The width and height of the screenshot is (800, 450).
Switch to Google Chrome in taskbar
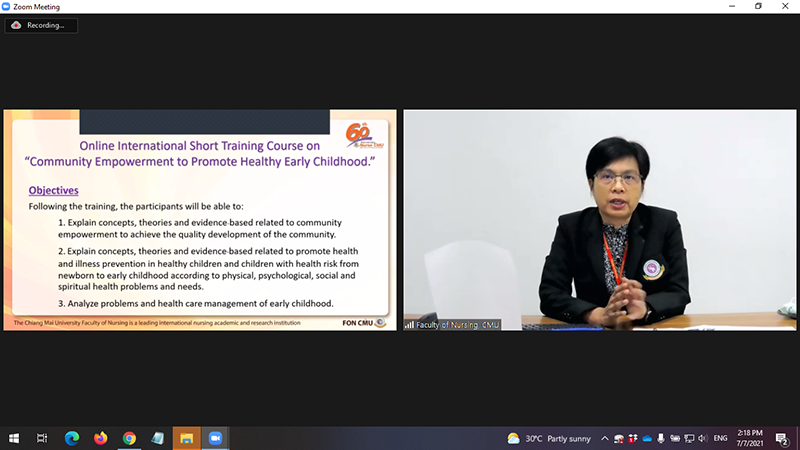(129, 438)
